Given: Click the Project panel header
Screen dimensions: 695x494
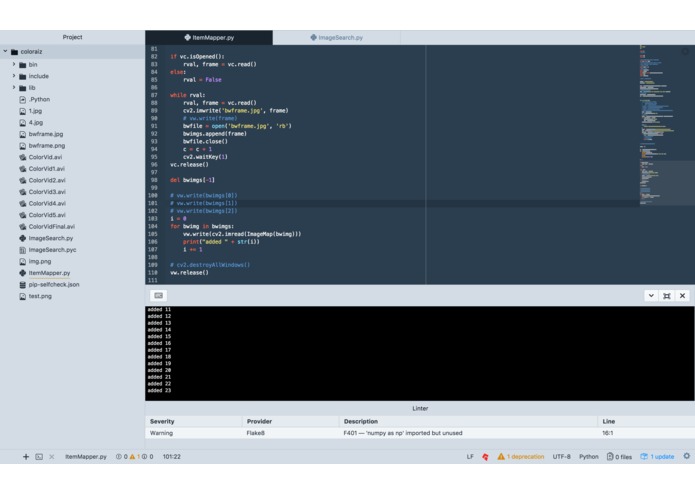Looking at the screenshot, I should point(72,37).
